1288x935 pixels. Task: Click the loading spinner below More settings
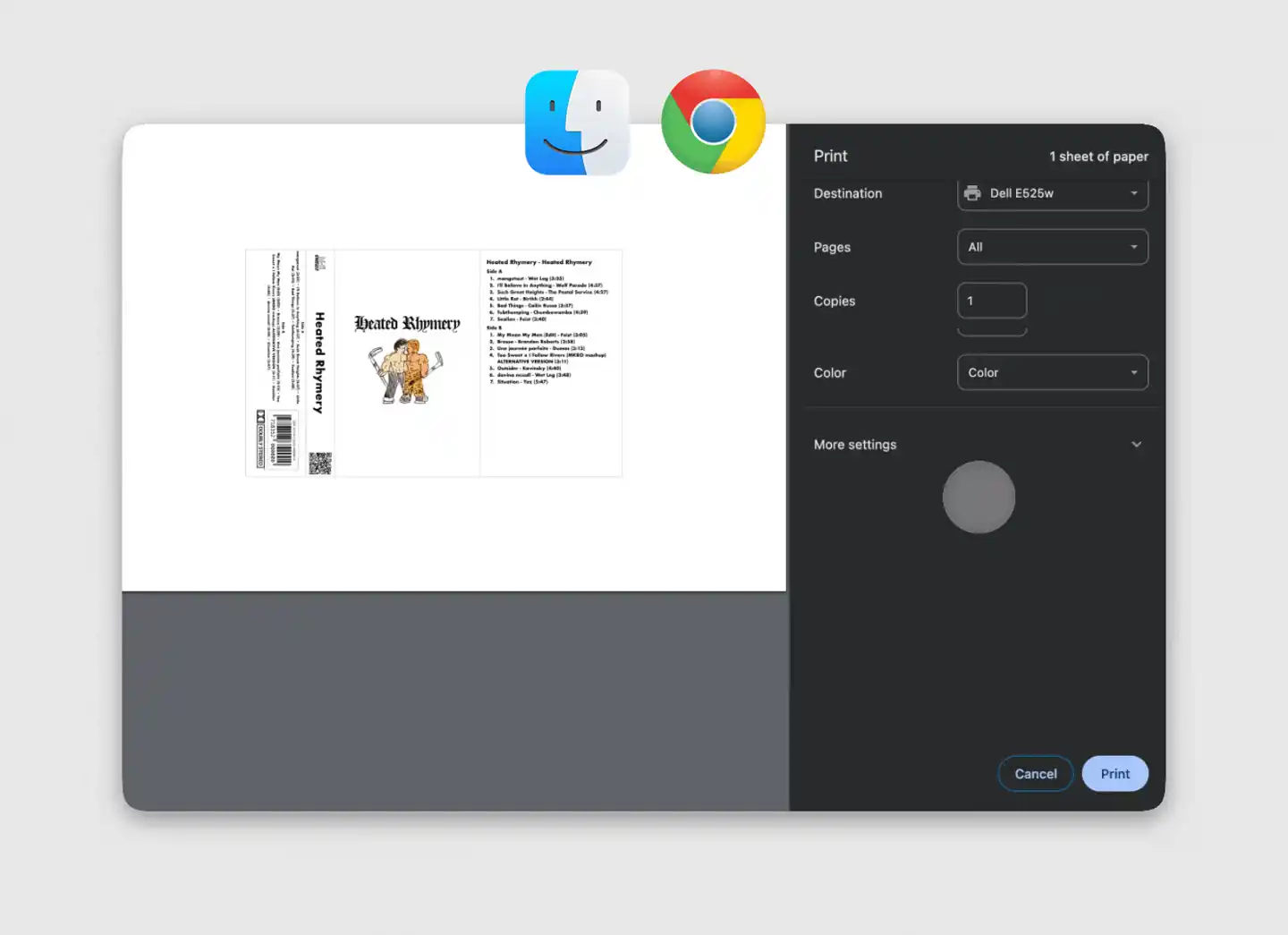[x=979, y=497]
